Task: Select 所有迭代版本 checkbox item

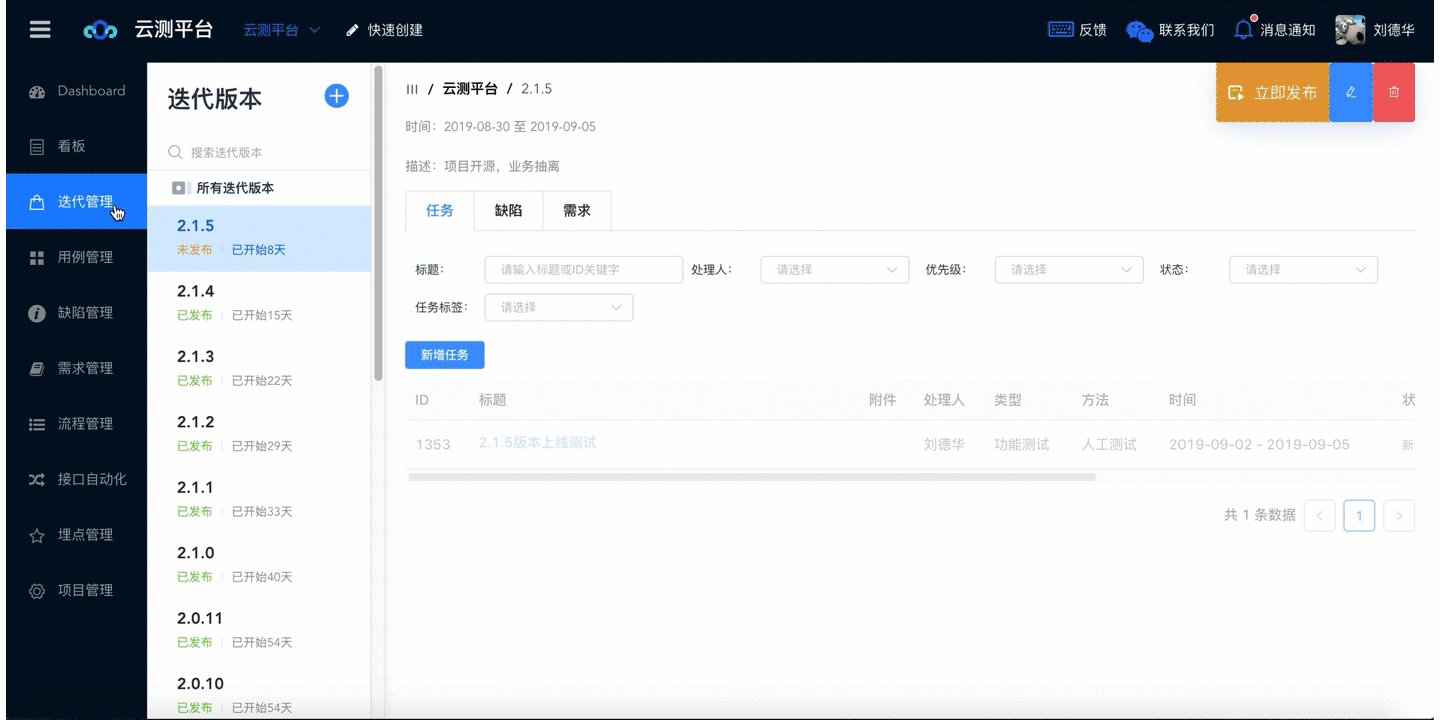Action: 179,188
